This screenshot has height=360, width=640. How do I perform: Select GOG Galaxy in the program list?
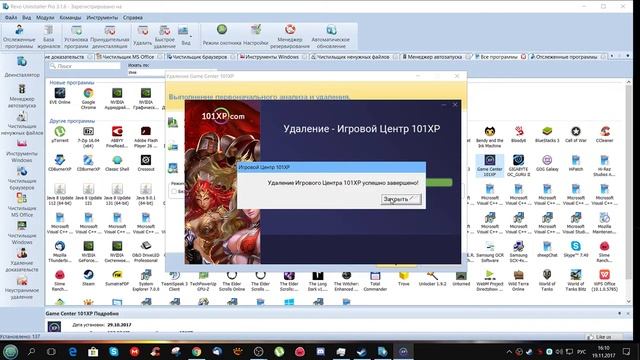click(x=547, y=163)
